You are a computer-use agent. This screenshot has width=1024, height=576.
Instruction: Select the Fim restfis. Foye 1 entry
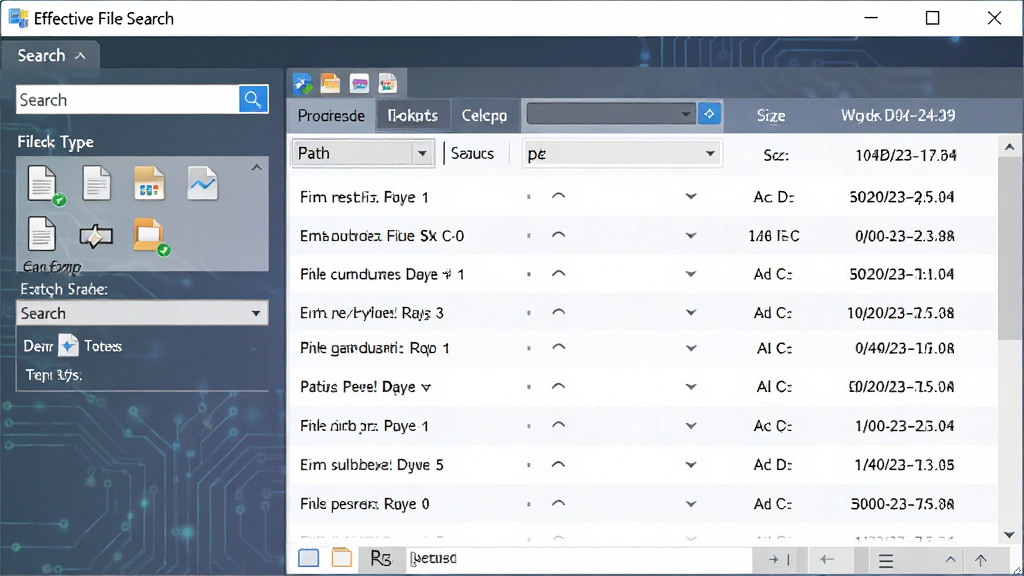pos(364,197)
